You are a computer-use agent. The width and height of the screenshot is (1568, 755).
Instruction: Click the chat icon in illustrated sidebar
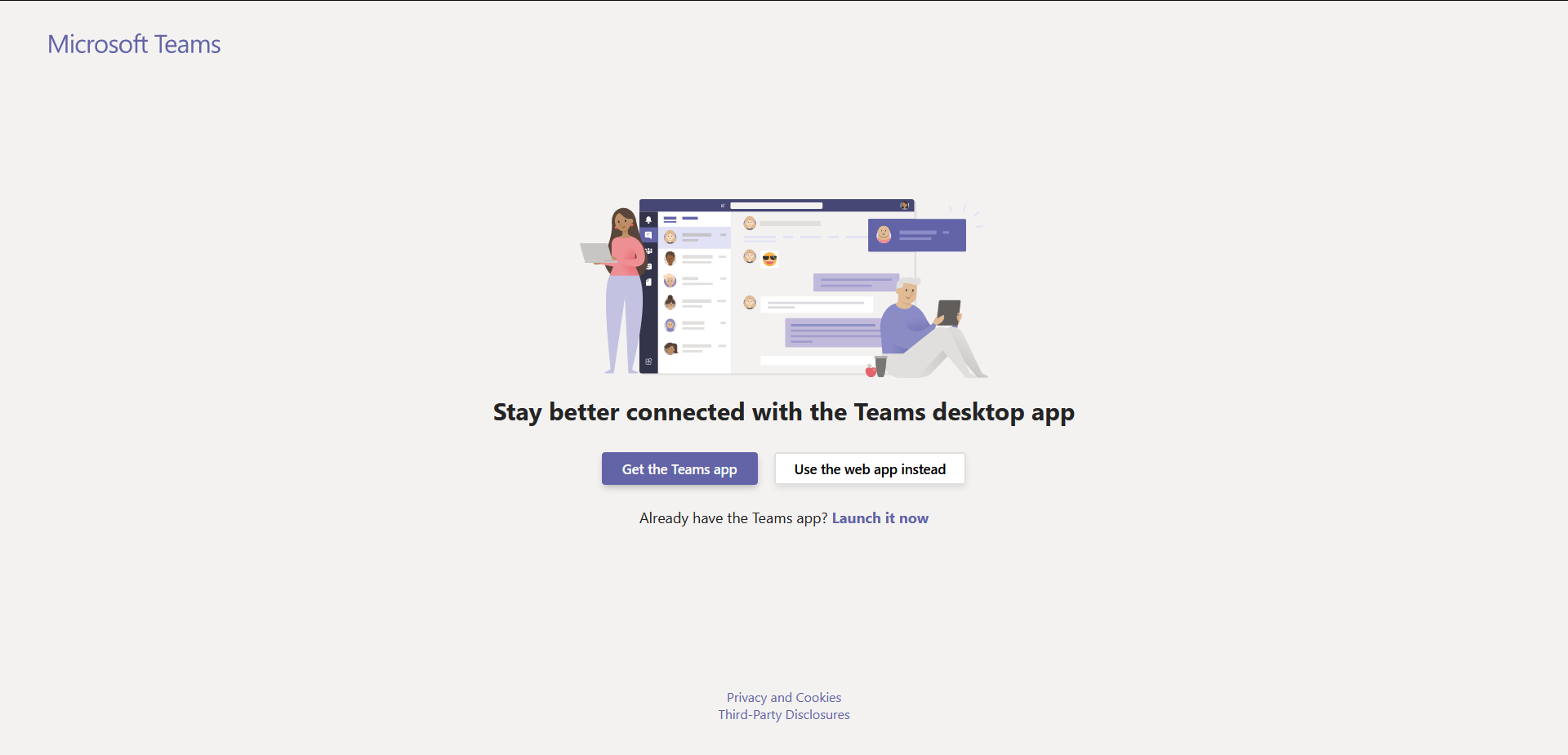coord(648,235)
